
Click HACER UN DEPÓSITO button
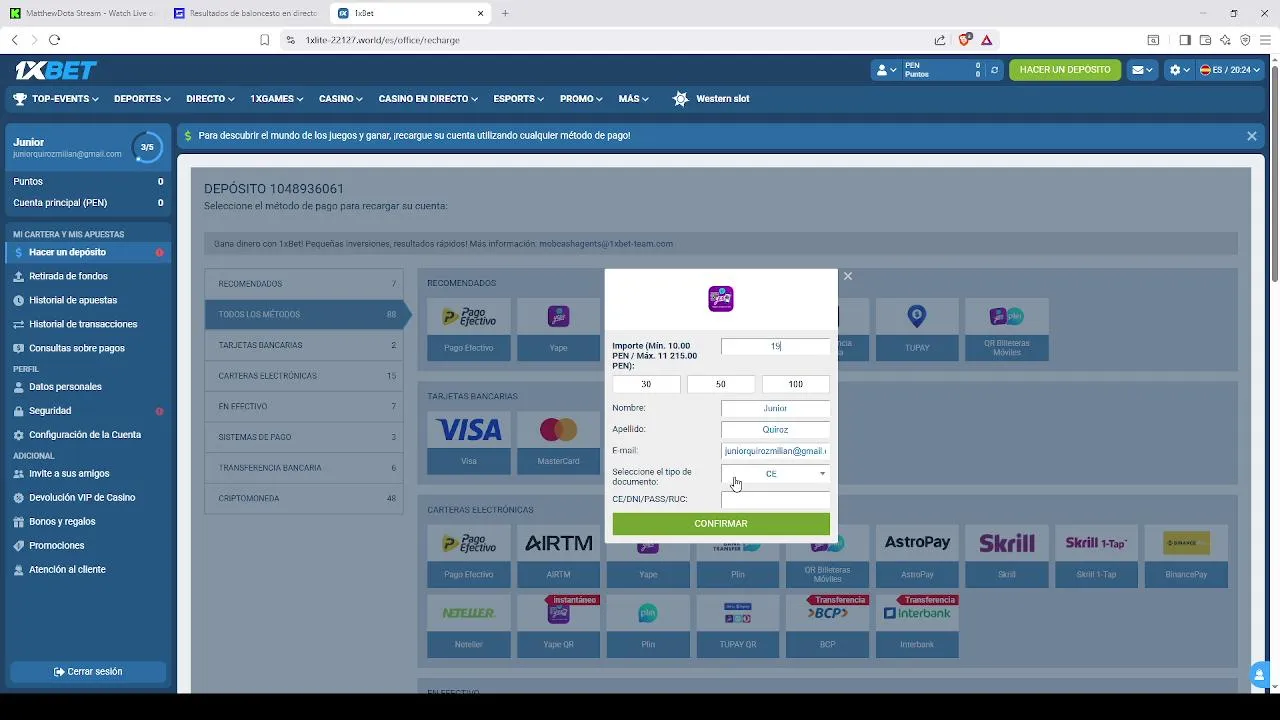tap(1065, 70)
